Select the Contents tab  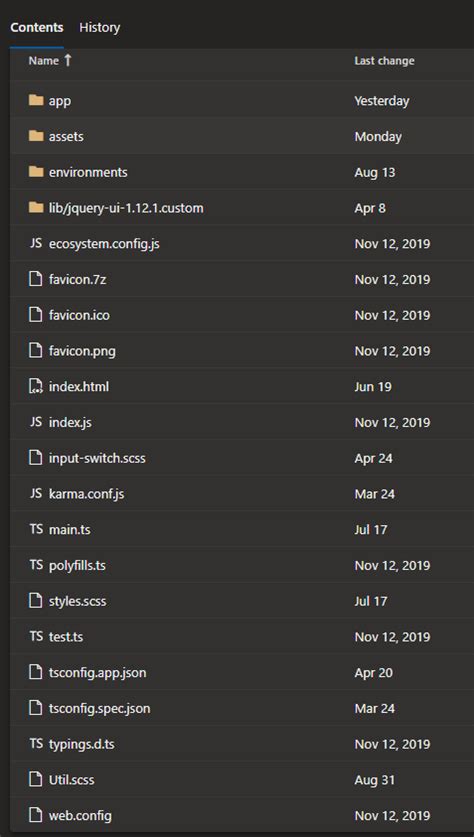[x=37, y=27]
